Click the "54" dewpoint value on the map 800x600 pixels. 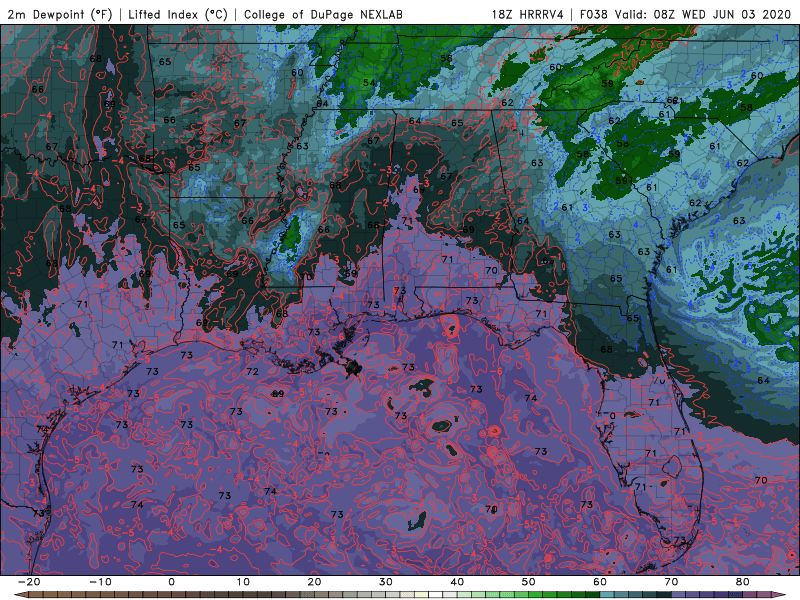369,83
